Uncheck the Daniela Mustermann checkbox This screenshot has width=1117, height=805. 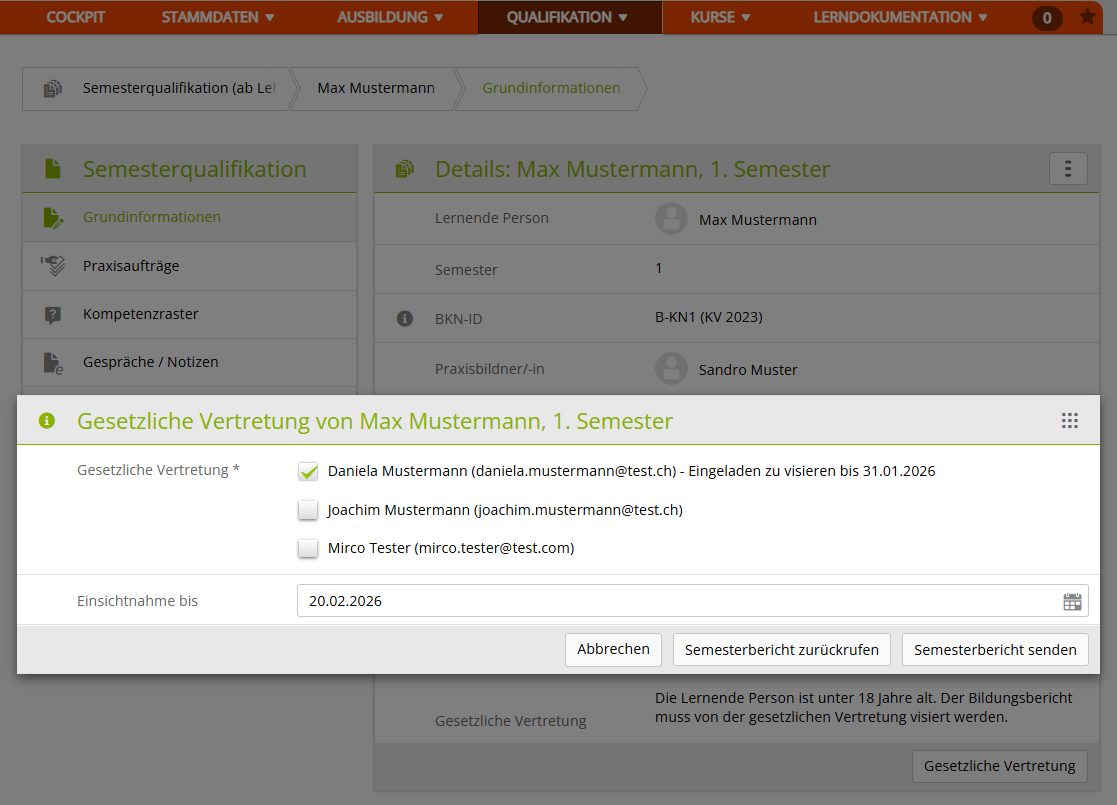(308, 471)
